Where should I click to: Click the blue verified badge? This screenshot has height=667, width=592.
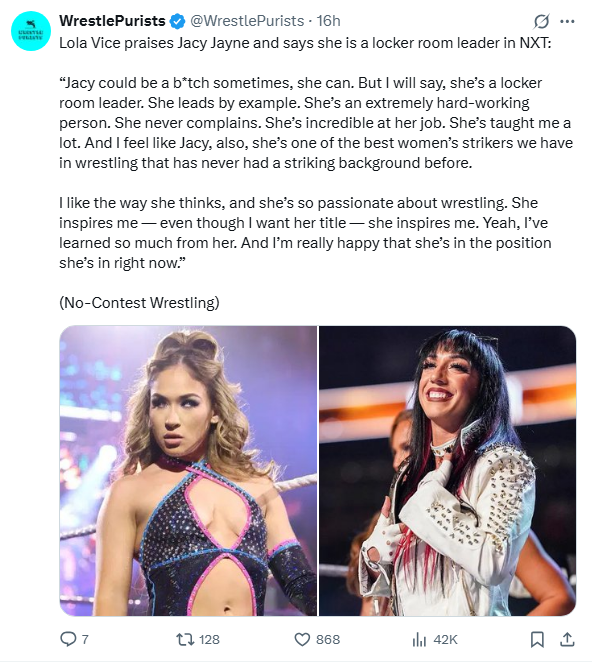pos(178,21)
